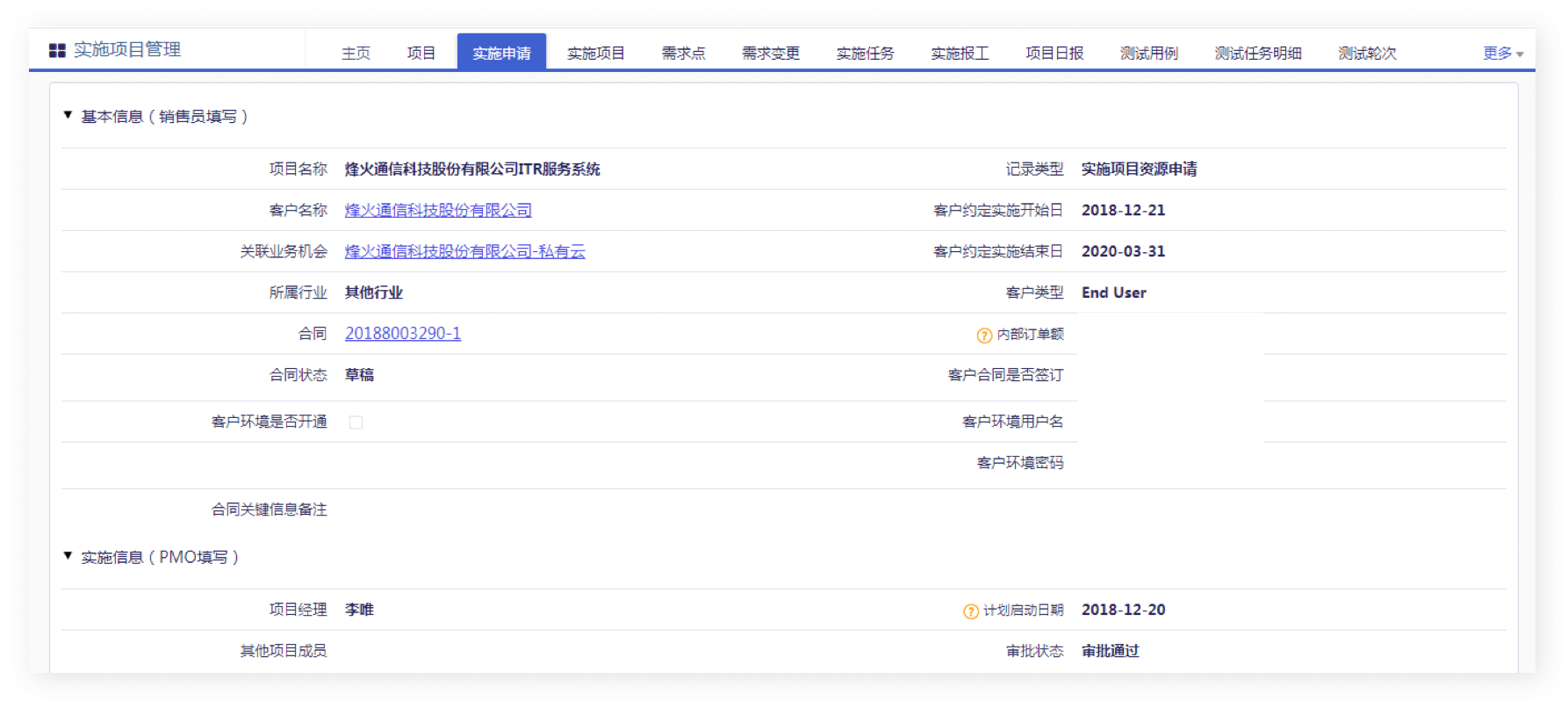
Task: Click the help icon beside 计划启动日期
Action: [x=971, y=611]
